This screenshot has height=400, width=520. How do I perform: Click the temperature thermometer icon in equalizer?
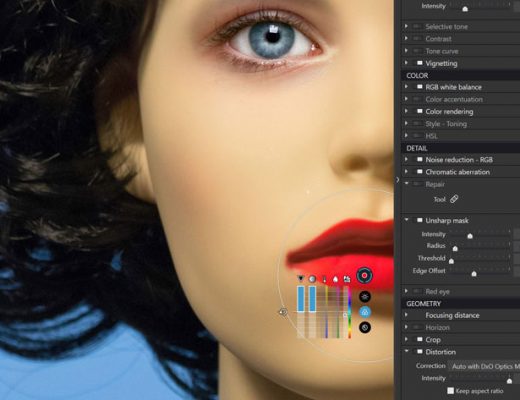[324, 279]
